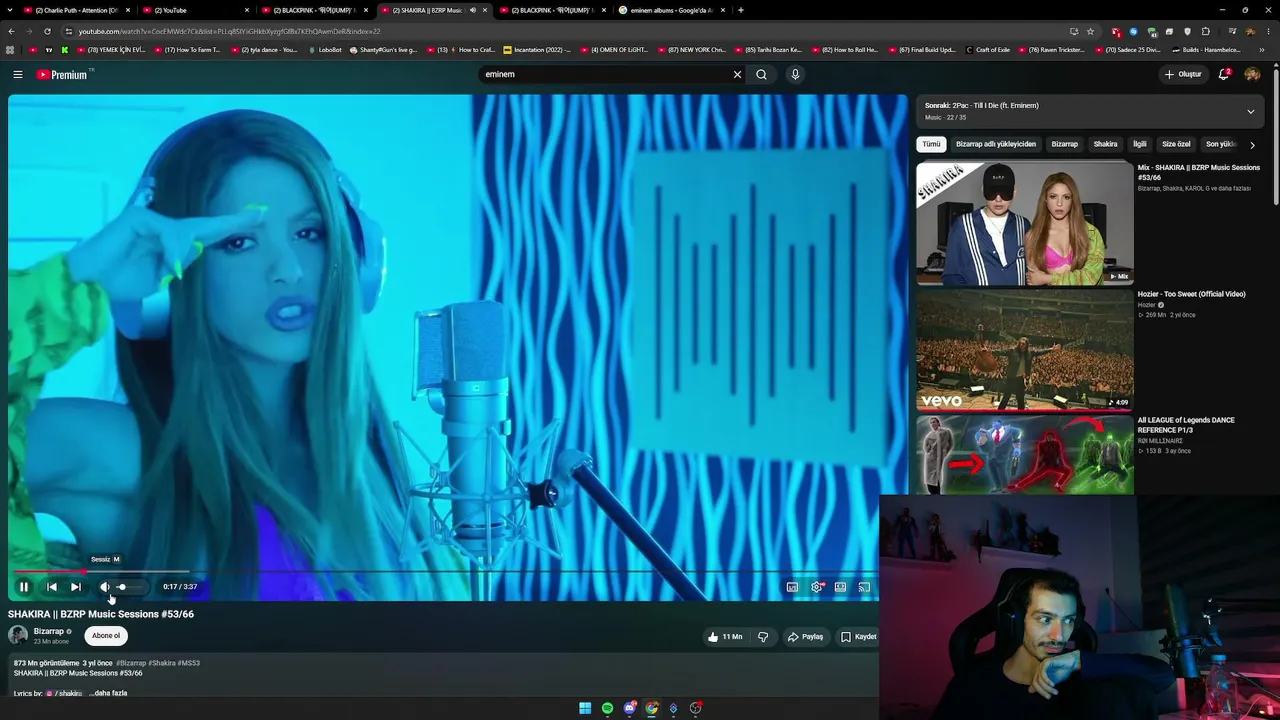Open the Windows Start menu
This screenshot has height=720, width=1280.
[x=585, y=708]
